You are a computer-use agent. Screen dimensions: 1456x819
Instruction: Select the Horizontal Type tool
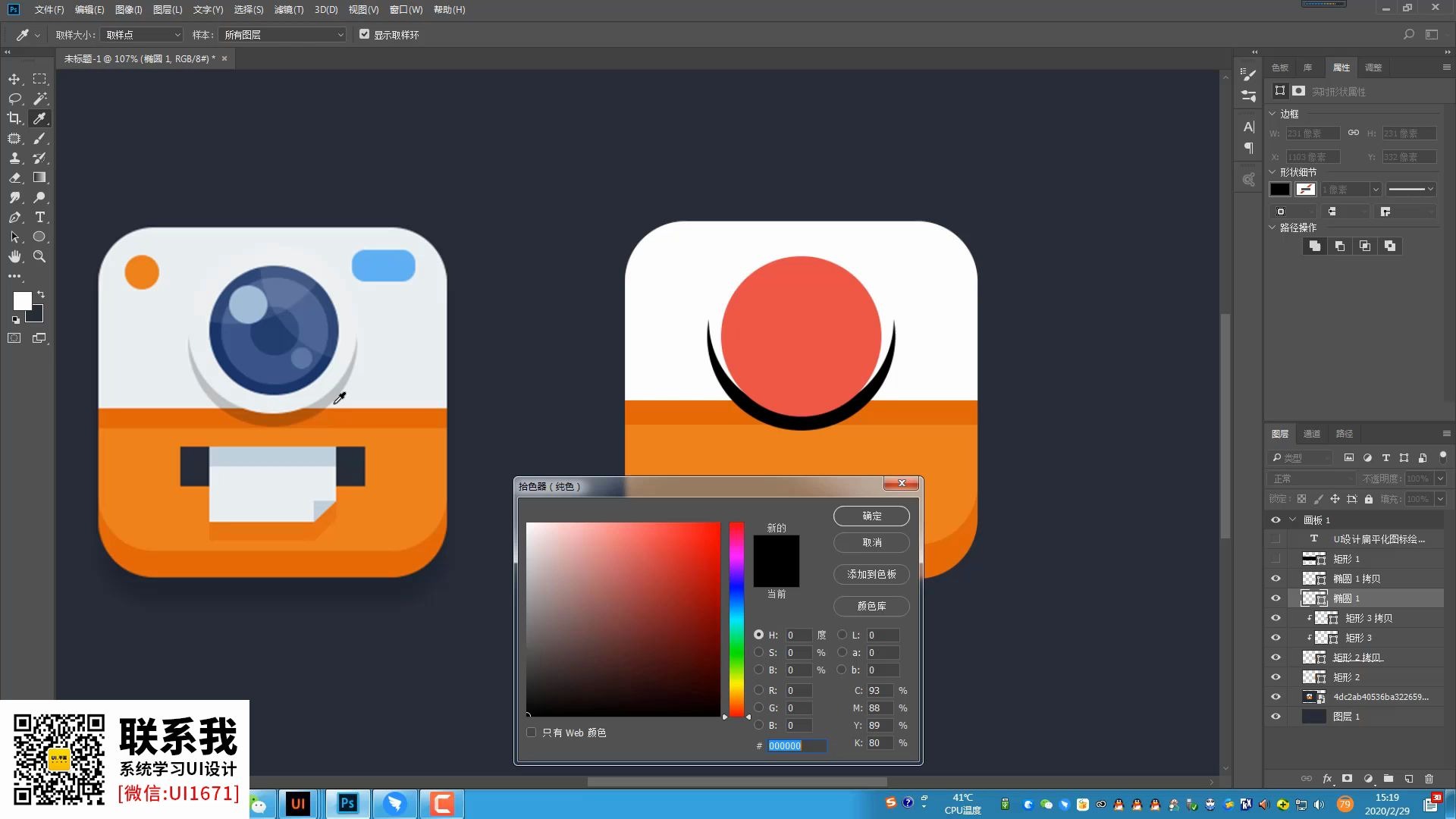pos(40,218)
